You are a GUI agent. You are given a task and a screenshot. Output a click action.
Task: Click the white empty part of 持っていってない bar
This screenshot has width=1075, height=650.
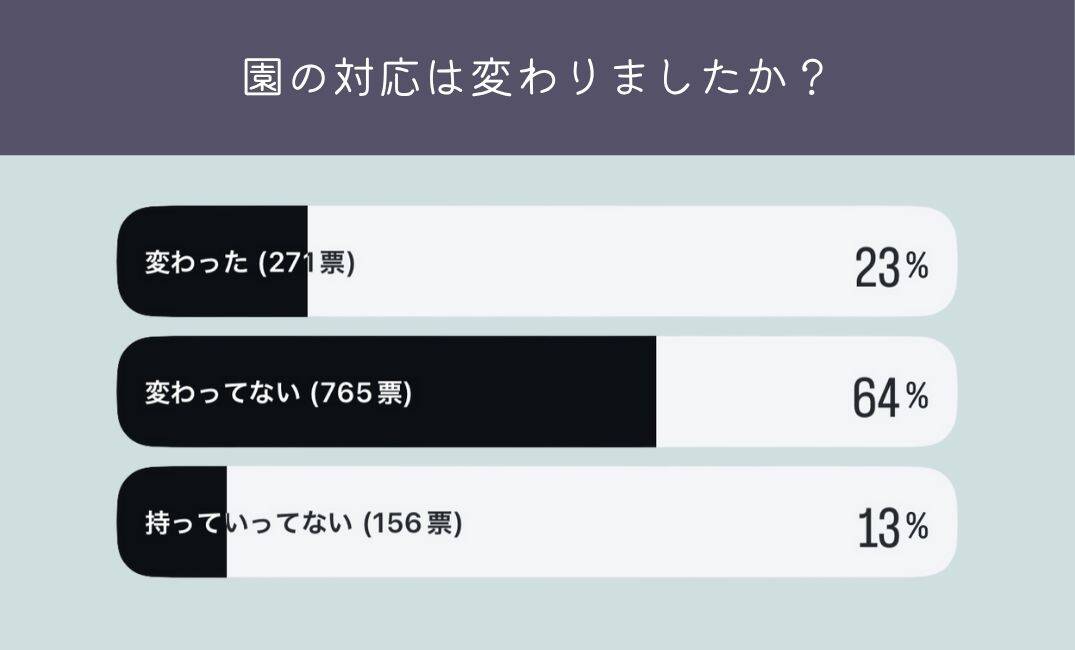(x=650, y=523)
